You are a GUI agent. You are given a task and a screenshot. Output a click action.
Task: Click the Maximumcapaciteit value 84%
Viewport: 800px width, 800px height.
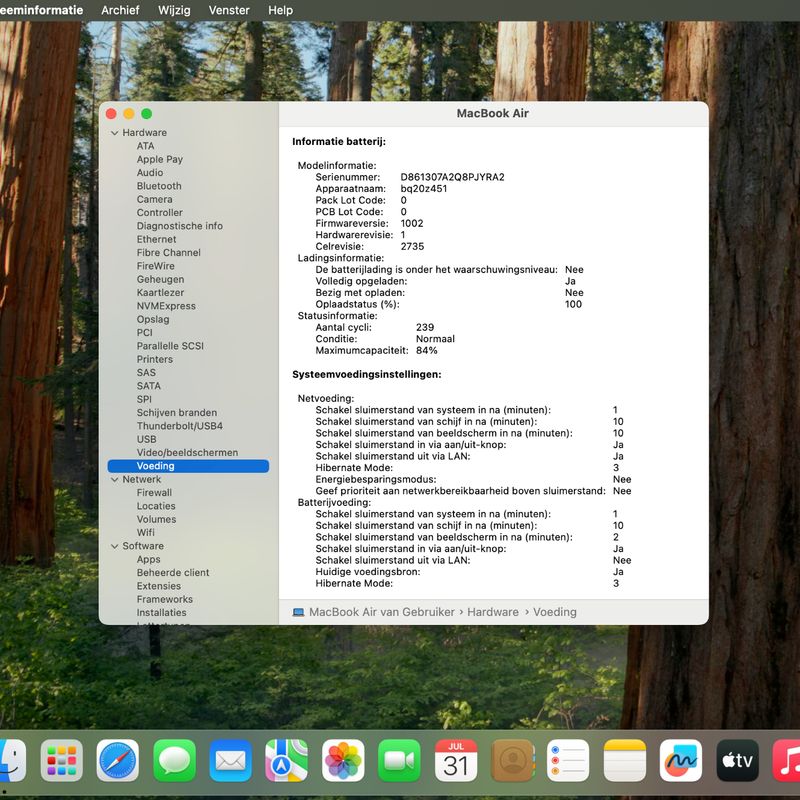coord(427,351)
